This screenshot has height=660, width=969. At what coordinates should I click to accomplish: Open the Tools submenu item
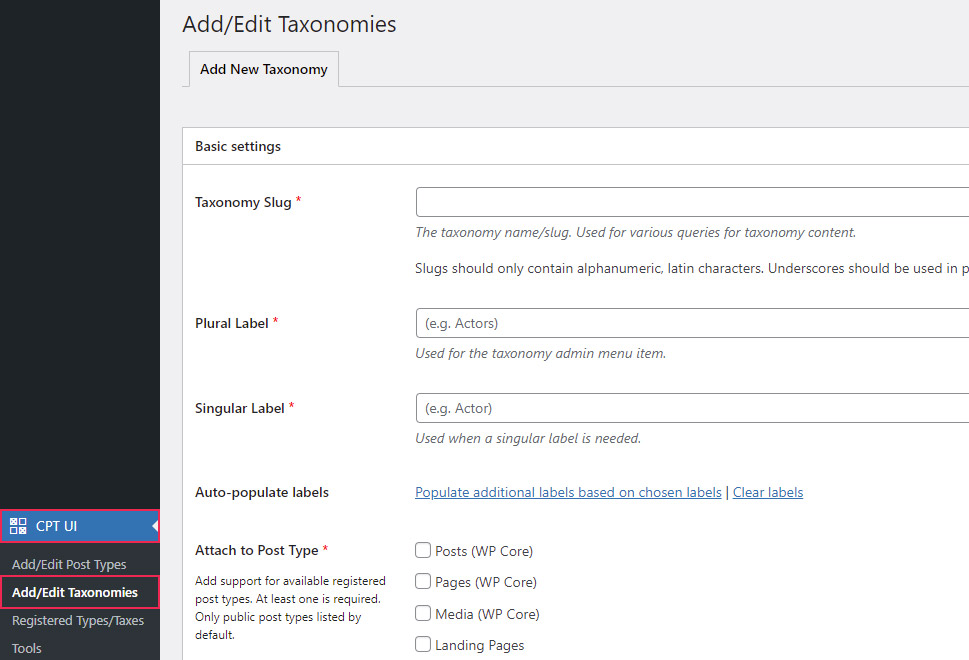[x=27, y=648]
